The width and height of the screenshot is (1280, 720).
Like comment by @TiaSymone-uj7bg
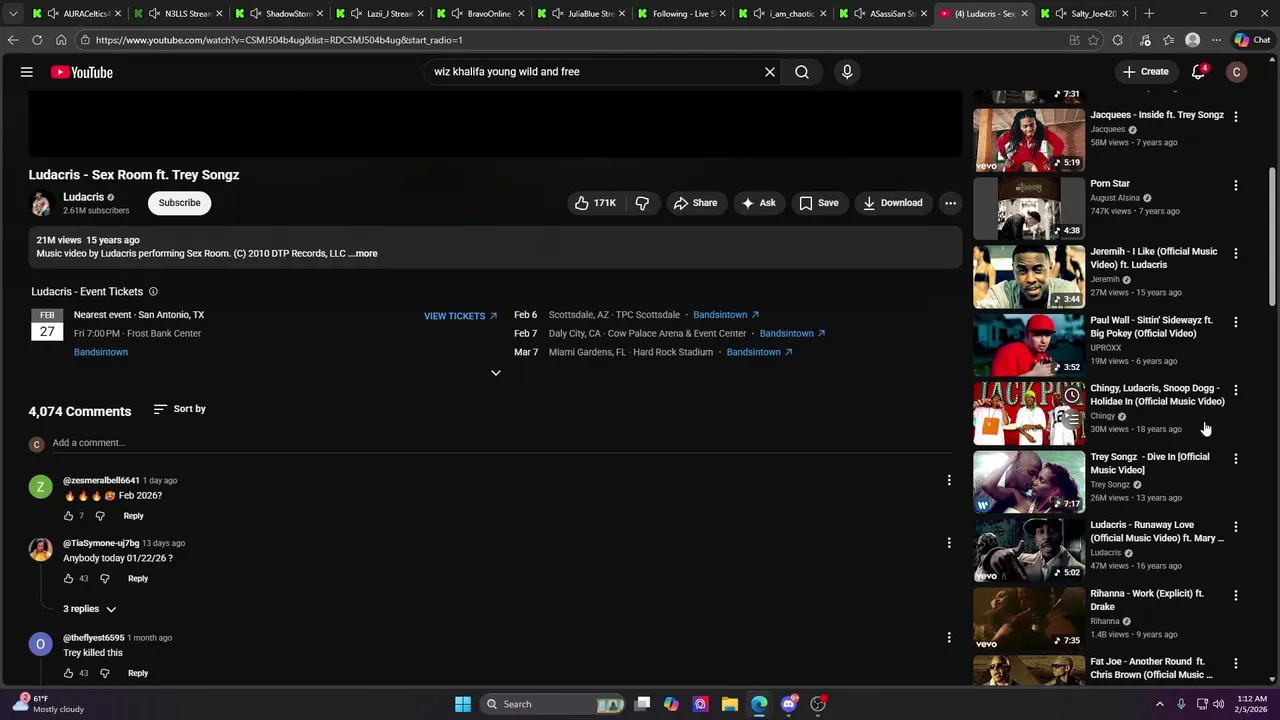click(68, 579)
